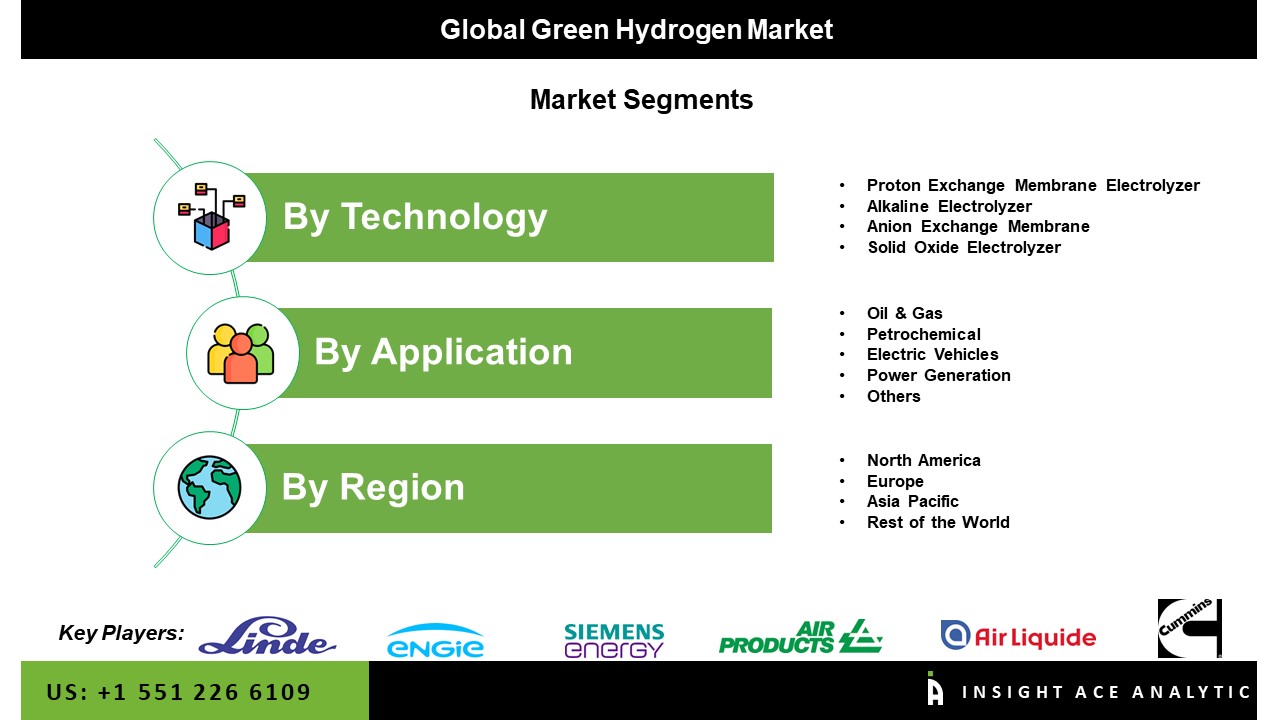Click the technology cube diagram icon
Screen dimensions: 1280x720
(210, 217)
